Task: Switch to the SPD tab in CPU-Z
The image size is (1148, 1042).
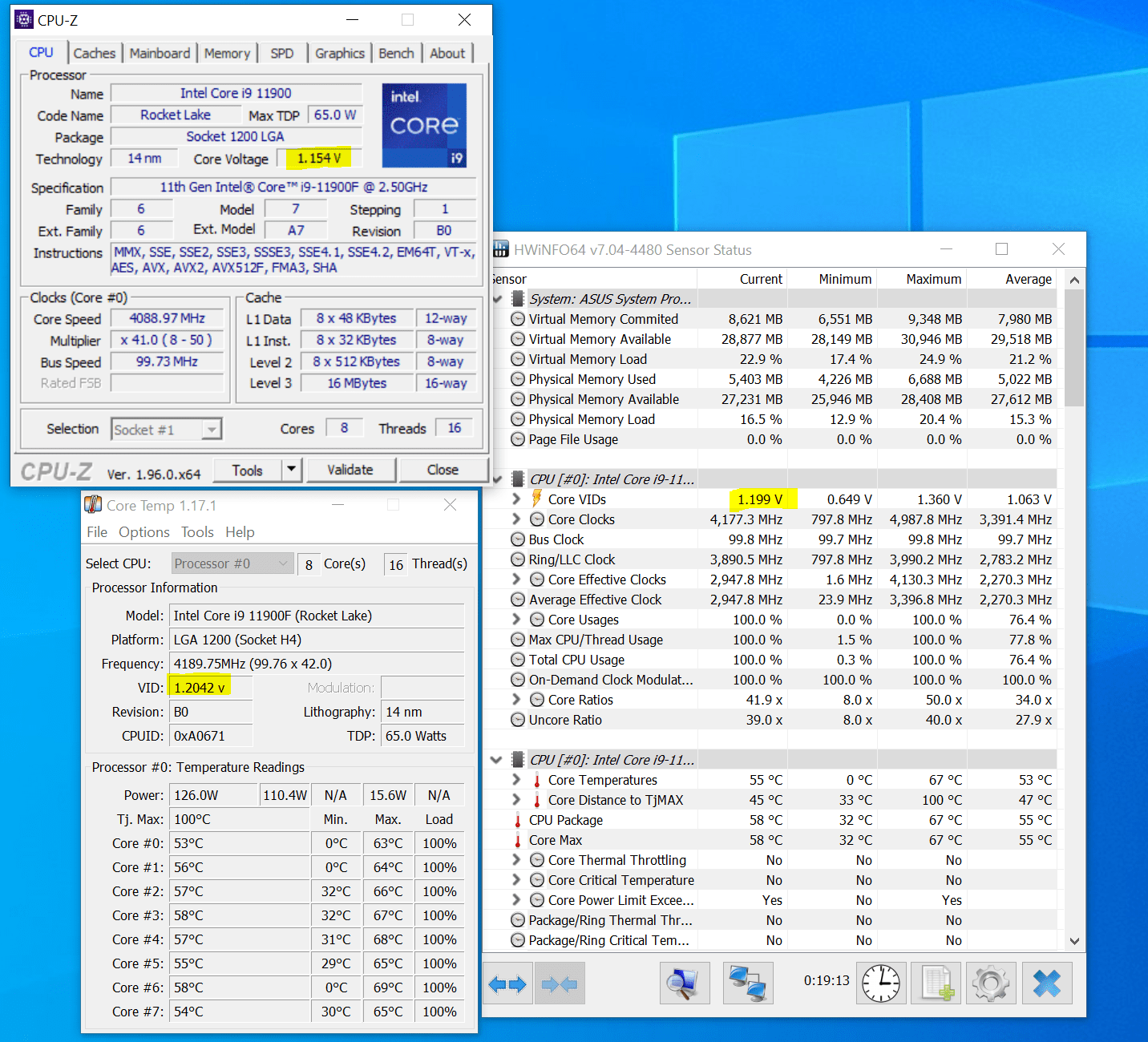Action: (x=282, y=53)
